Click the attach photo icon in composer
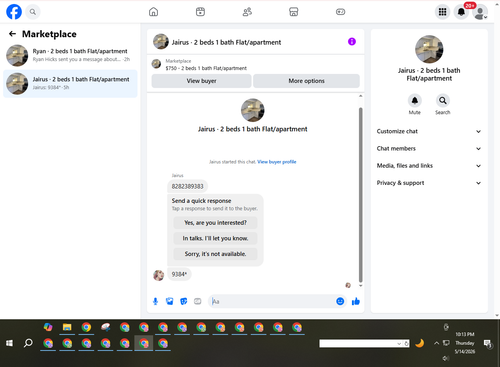The height and width of the screenshot is (367, 500). pos(170,302)
